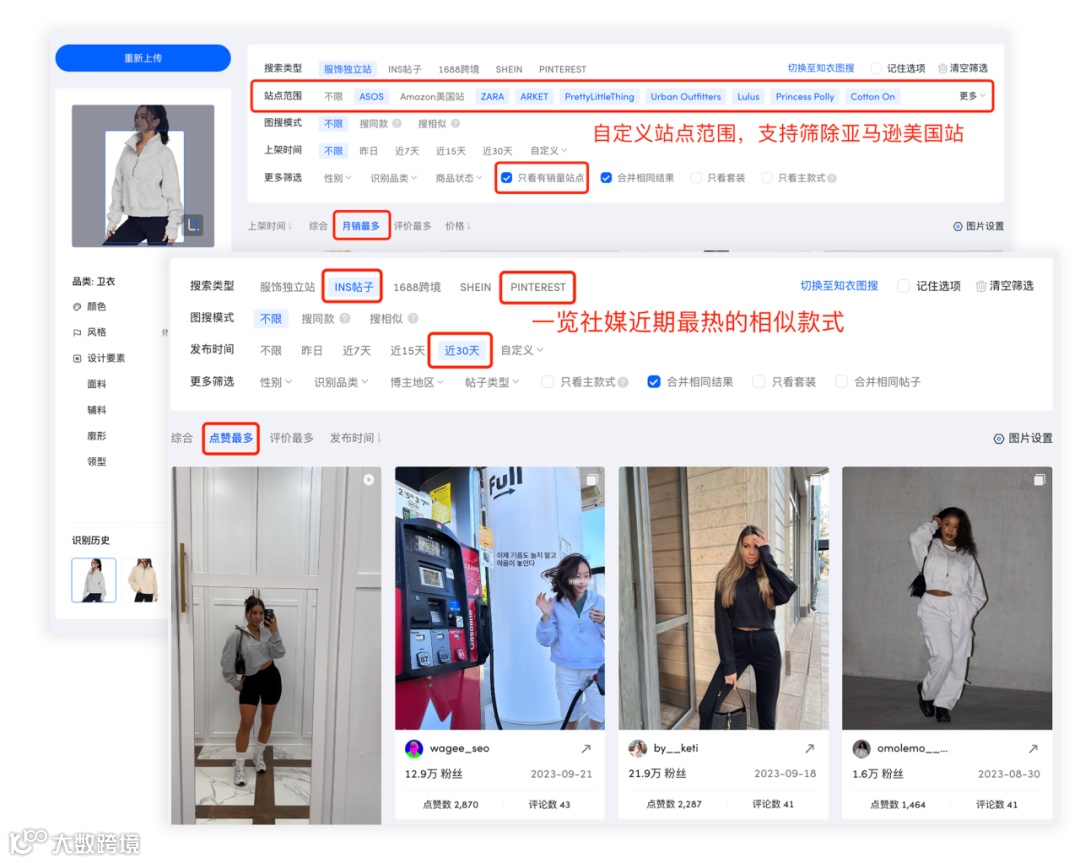Open 博主地区 dropdown
The height and width of the screenshot is (863, 1080).
(417, 382)
